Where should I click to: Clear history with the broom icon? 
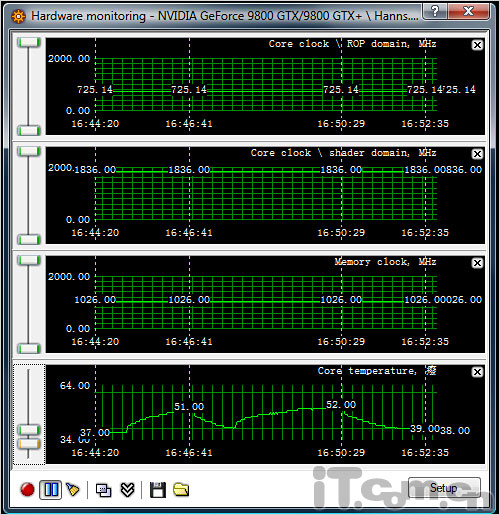[73, 489]
